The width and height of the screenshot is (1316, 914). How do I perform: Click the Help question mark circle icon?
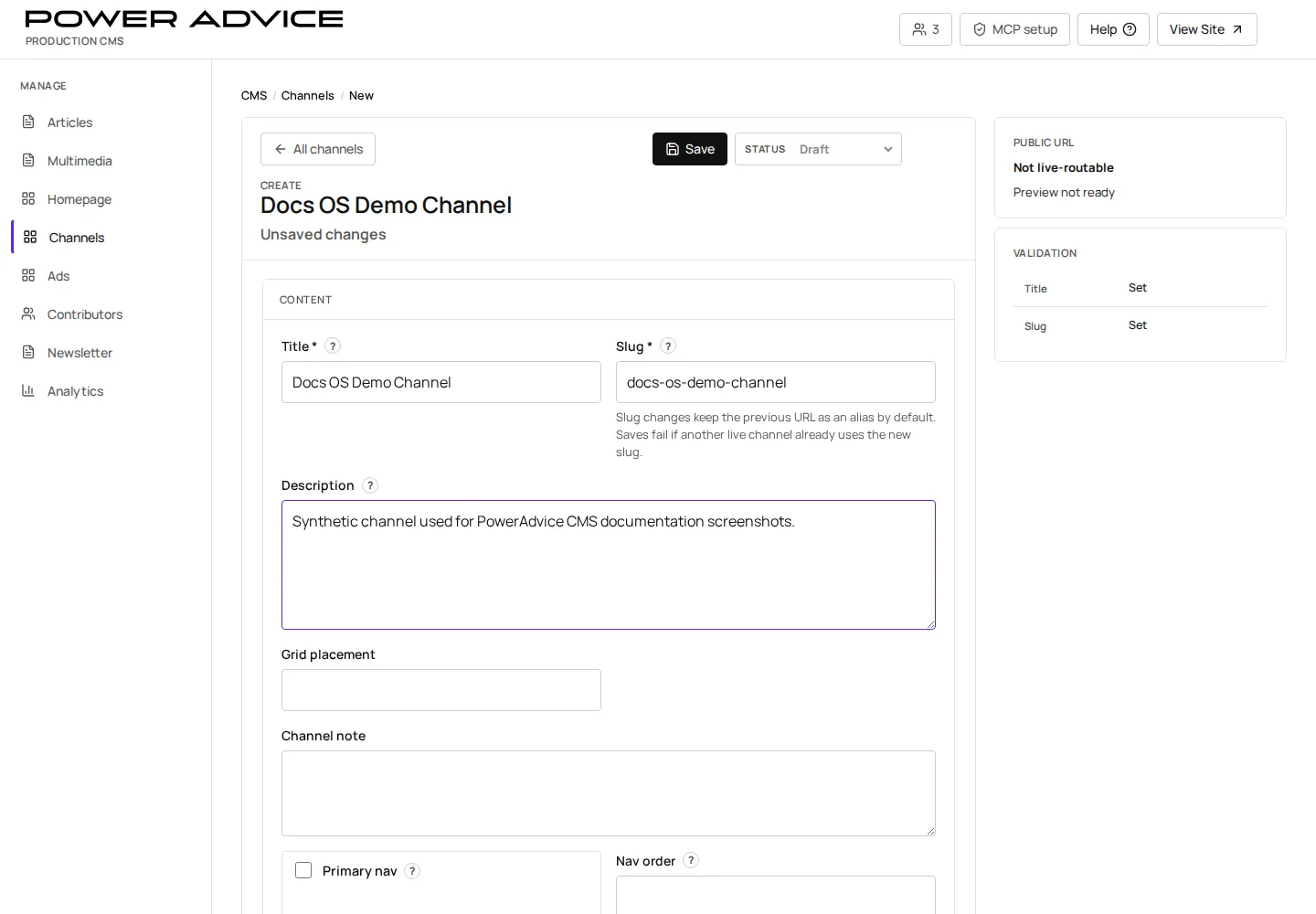[1130, 29]
